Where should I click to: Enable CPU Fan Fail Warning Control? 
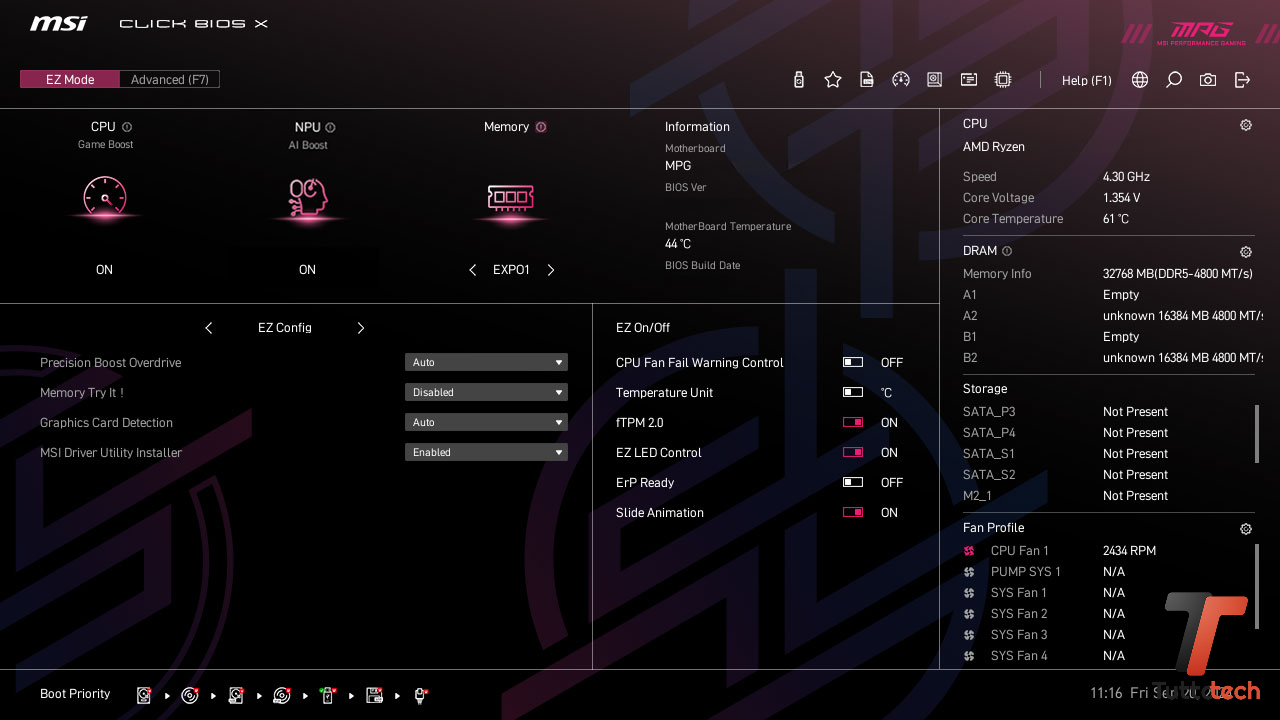point(853,363)
